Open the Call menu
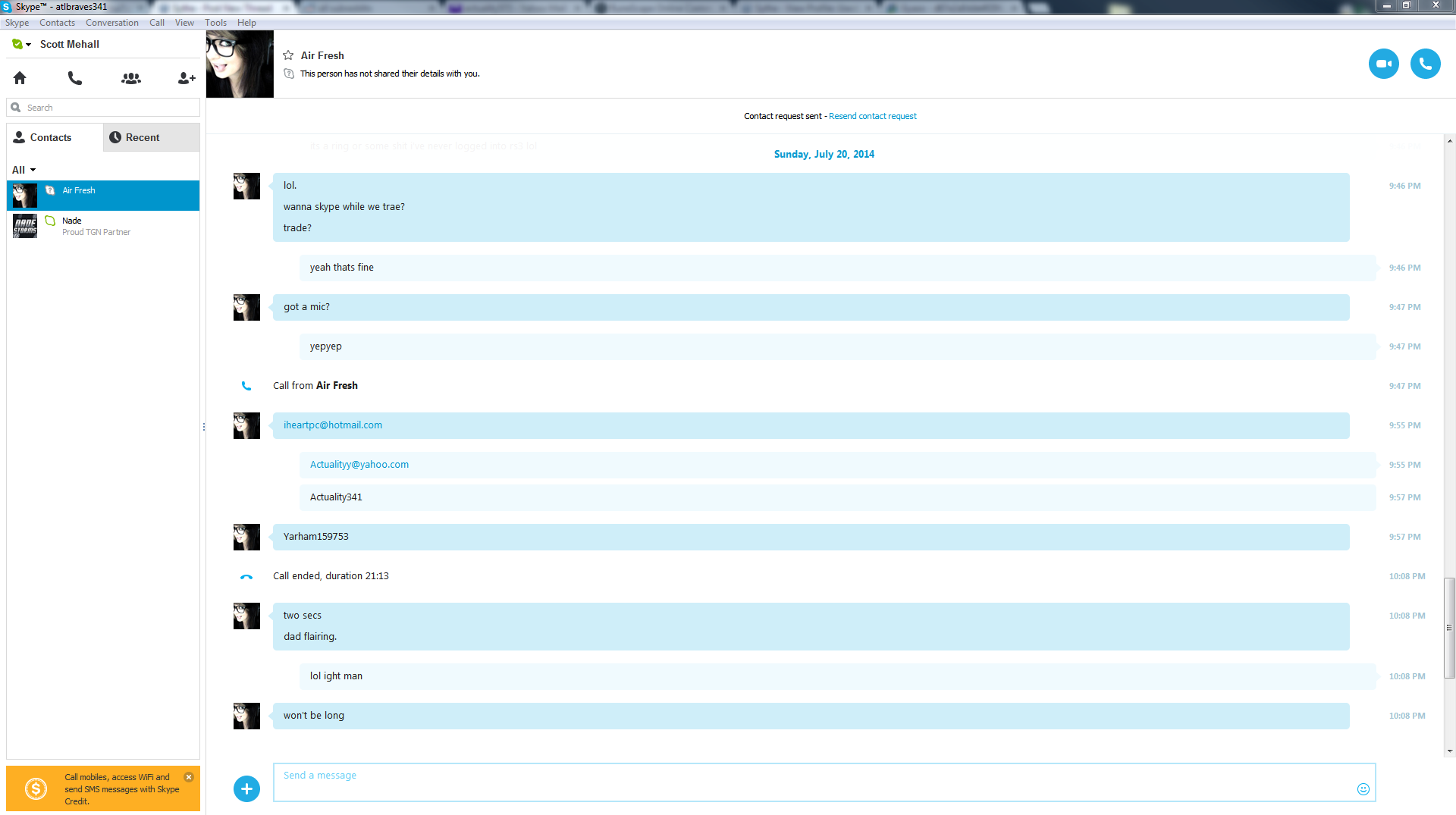 coord(157,23)
